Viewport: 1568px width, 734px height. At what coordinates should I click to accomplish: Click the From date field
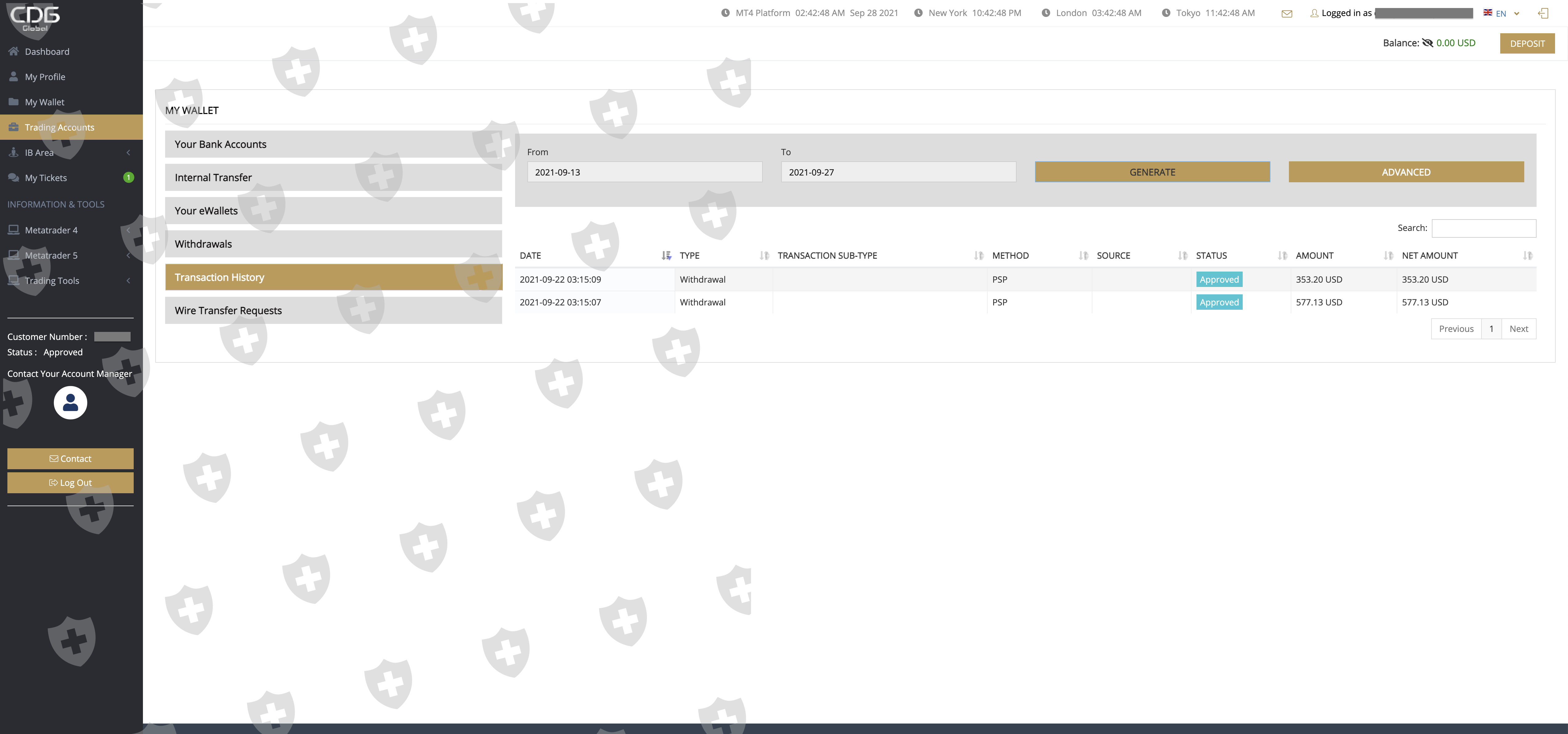[x=644, y=172]
